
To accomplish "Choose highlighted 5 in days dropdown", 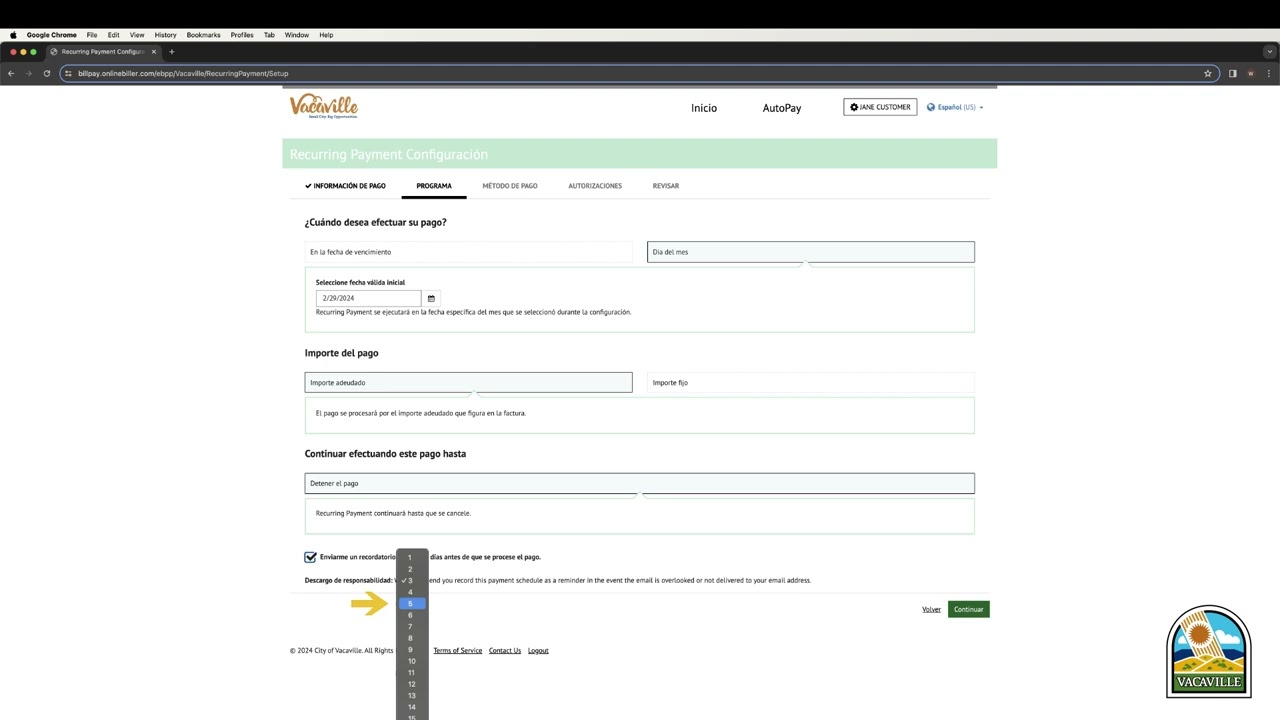I will tap(412, 604).
